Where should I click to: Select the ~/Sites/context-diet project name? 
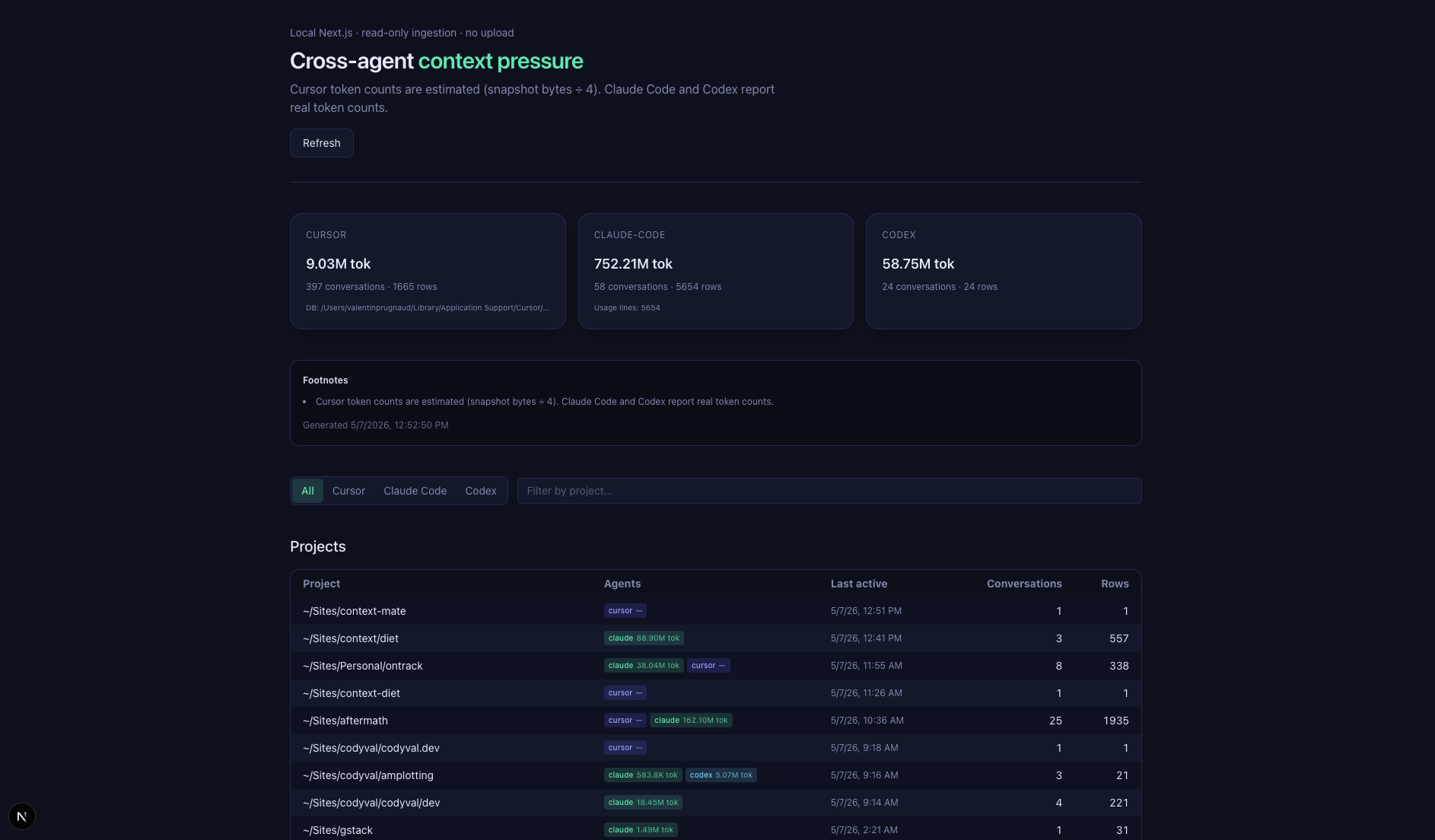coord(352,693)
